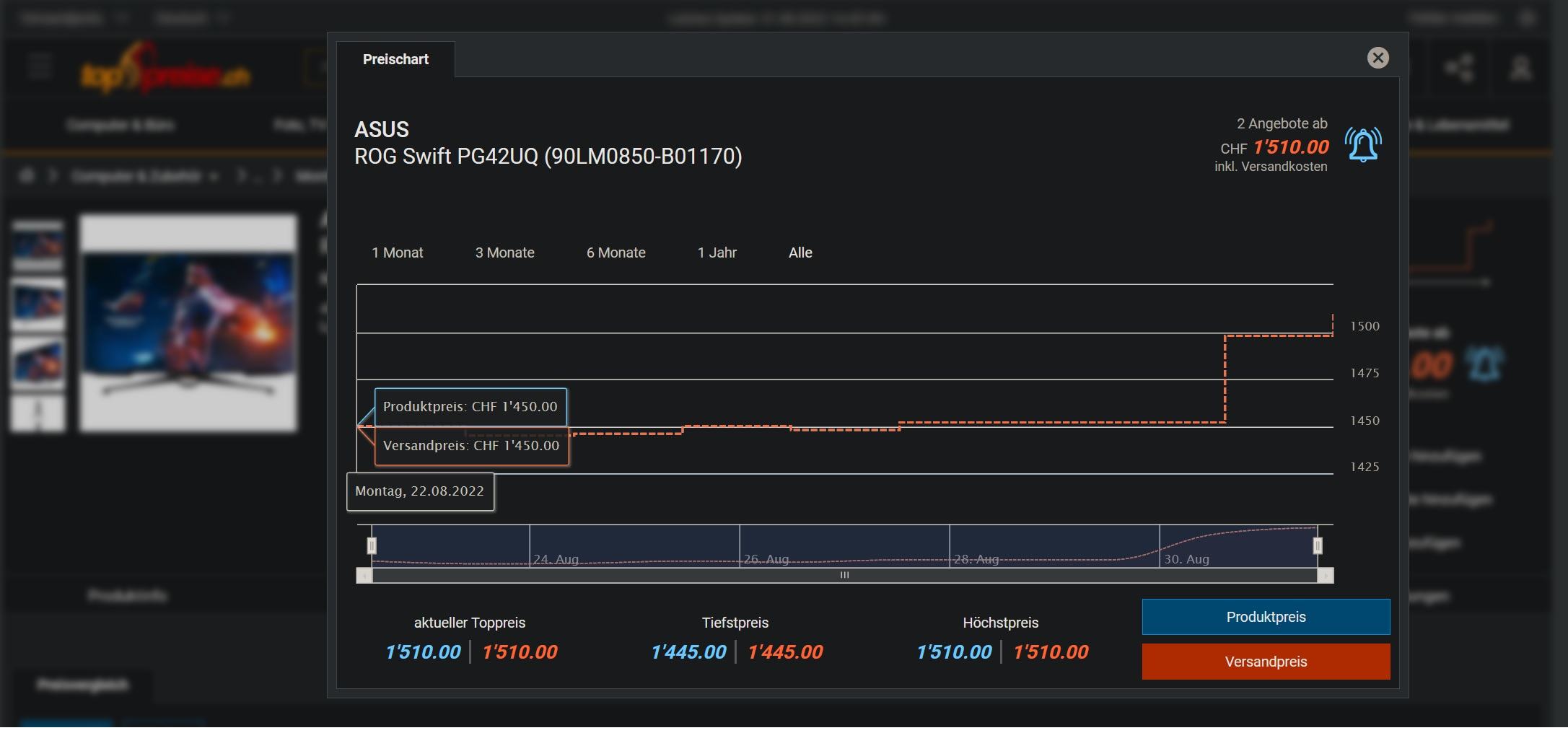Click main monitor product image in background
The height and width of the screenshot is (733, 1568).
188,322
